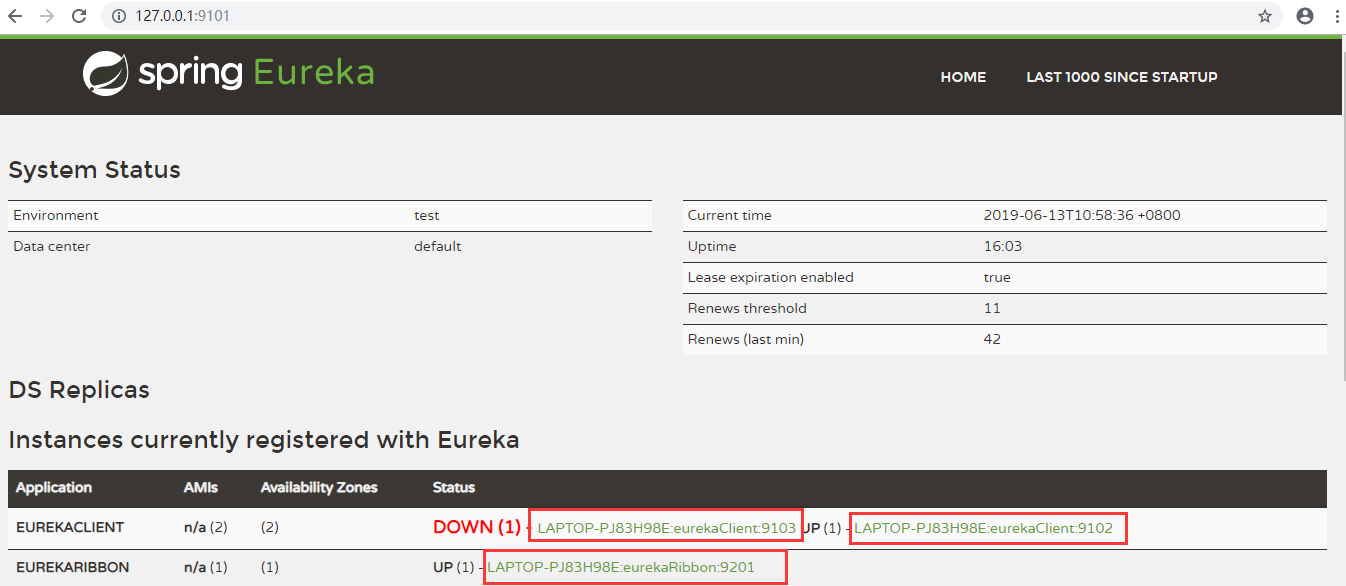Image resolution: width=1346 pixels, height=586 pixels.
Task: Select the lease expiration value true
Action: tap(997, 277)
